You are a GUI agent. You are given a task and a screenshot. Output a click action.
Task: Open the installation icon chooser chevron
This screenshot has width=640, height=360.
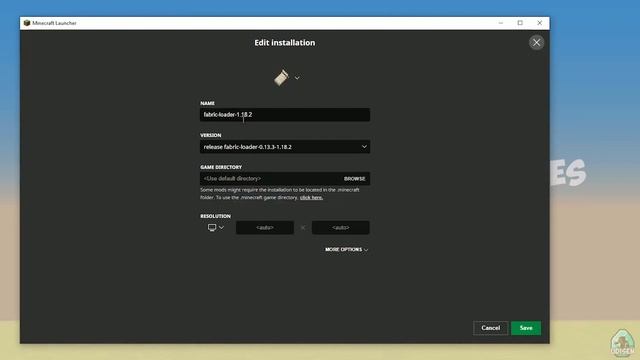(x=297, y=78)
